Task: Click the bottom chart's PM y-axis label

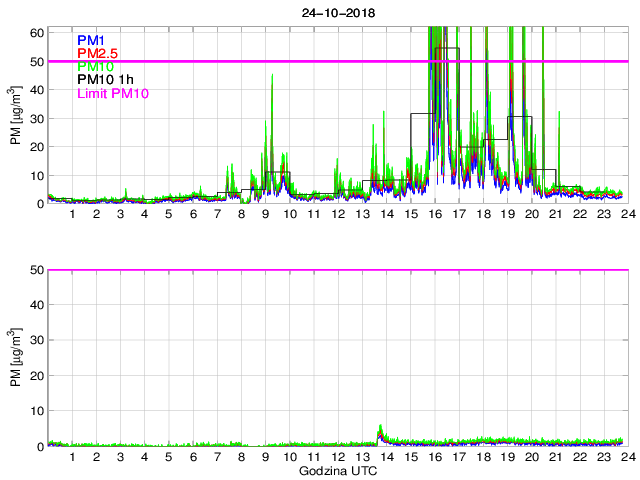Action: point(15,358)
